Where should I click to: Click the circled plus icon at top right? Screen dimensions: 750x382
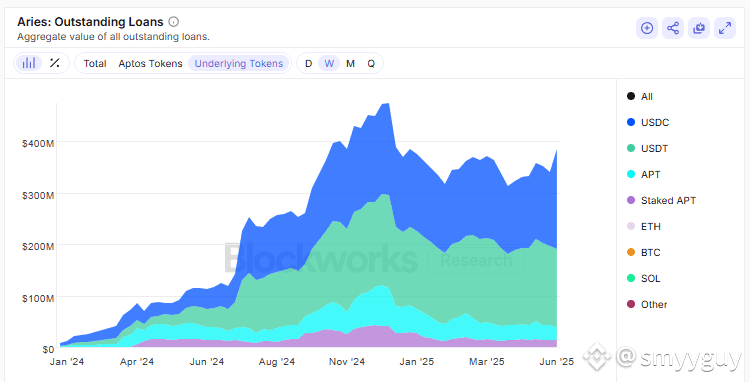[647, 28]
